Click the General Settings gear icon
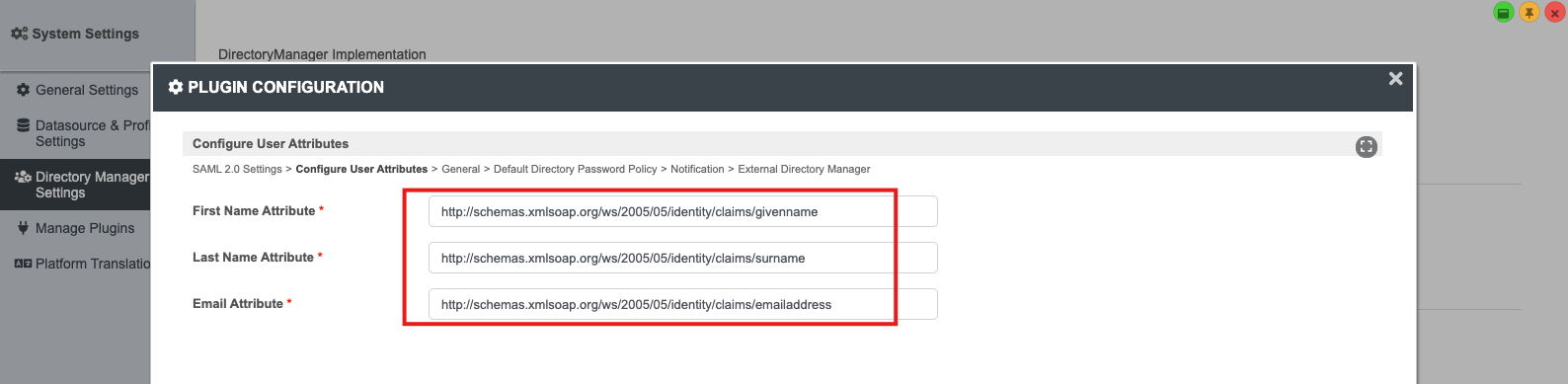 click(23, 90)
